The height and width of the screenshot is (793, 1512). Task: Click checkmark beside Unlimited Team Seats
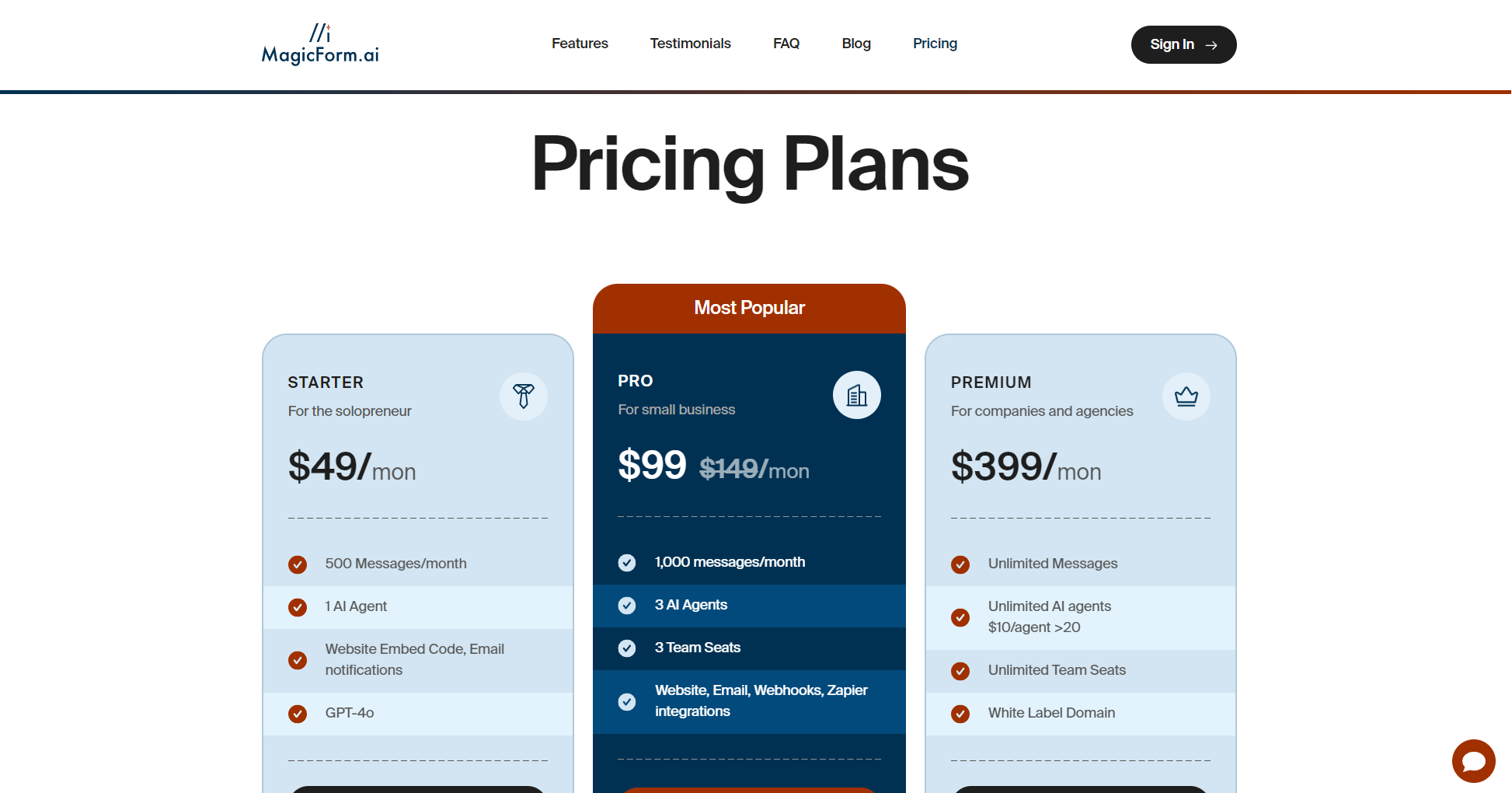coord(960,671)
